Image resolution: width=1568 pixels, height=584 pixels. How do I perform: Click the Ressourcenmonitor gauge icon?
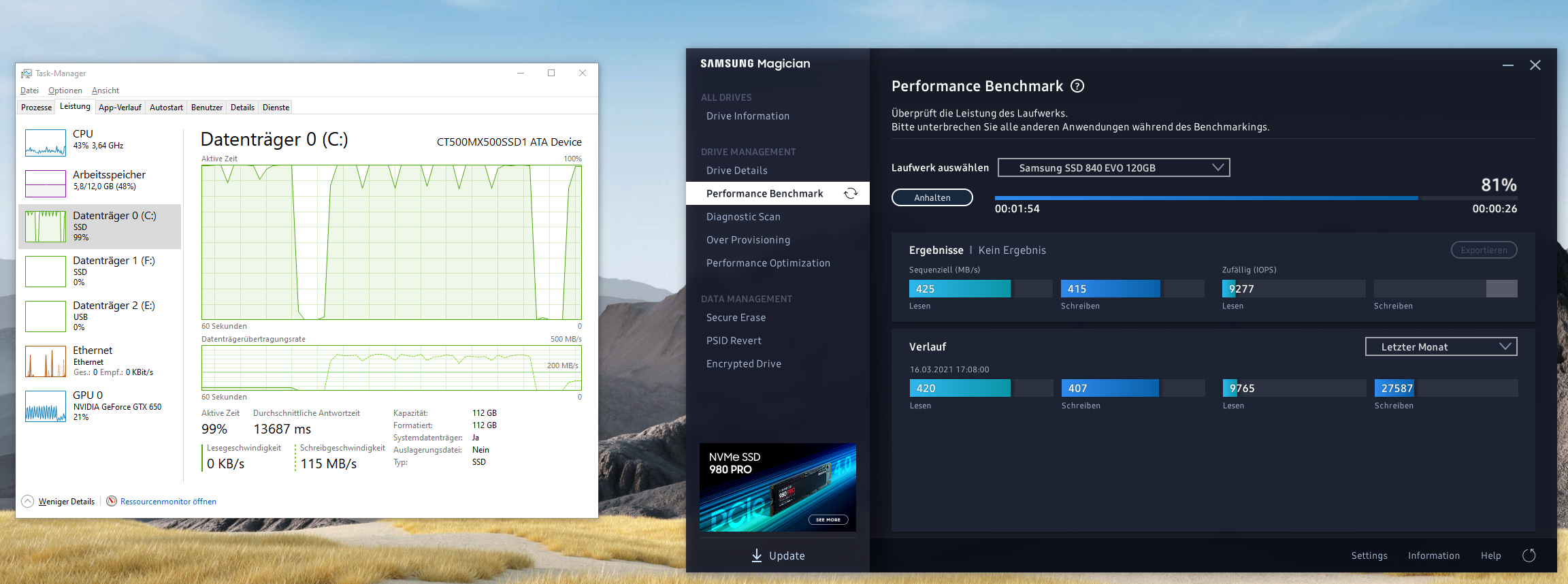pos(112,501)
